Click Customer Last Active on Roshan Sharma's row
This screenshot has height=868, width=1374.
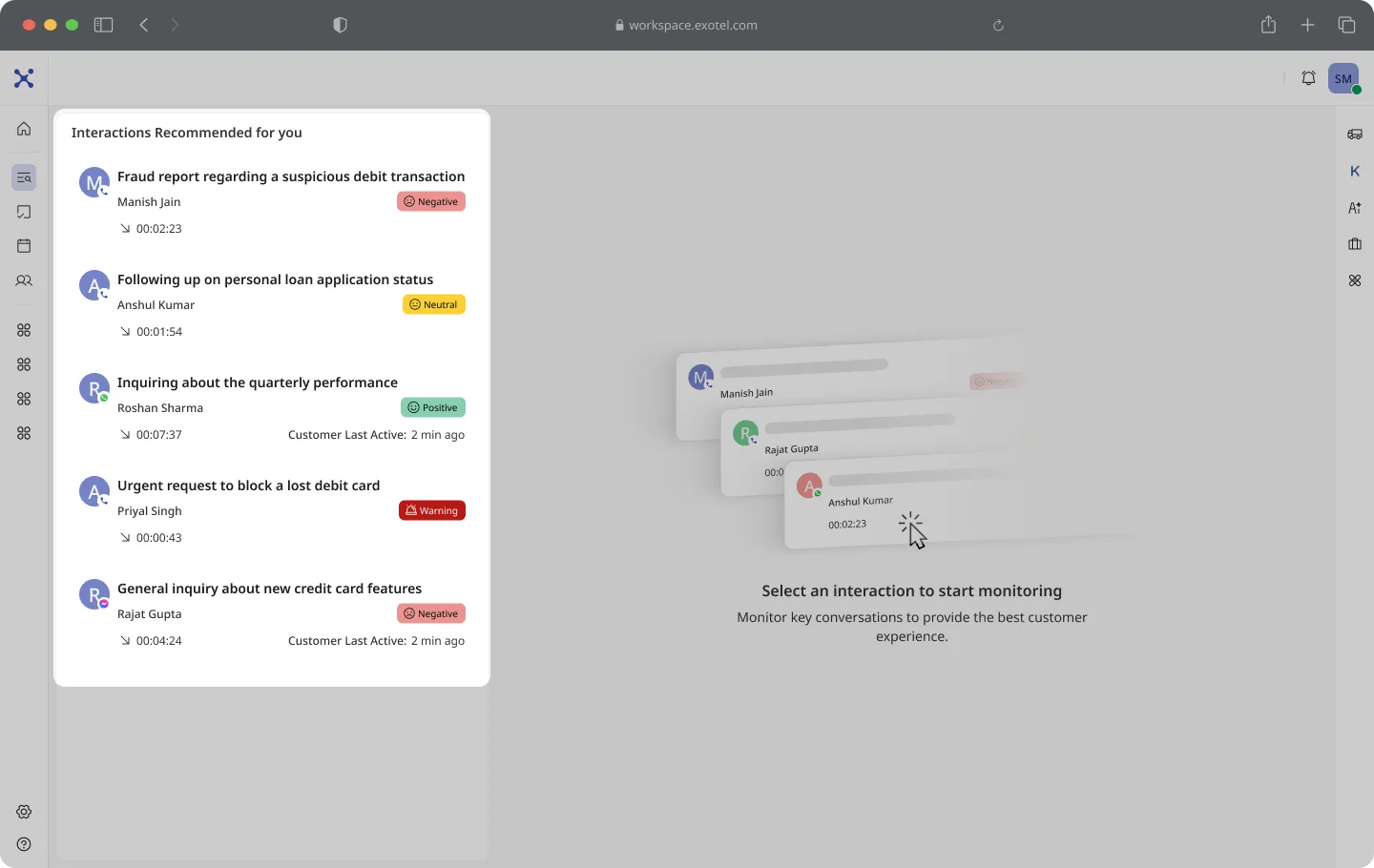pos(376,435)
